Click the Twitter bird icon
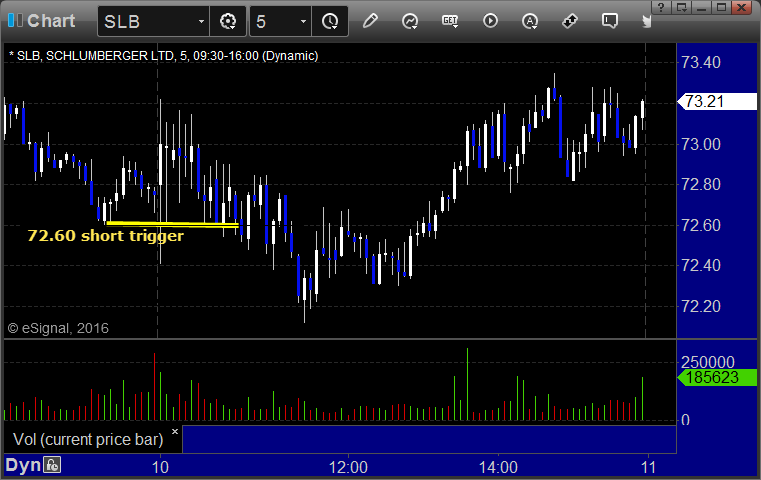This screenshot has width=761, height=480. (646, 21)
